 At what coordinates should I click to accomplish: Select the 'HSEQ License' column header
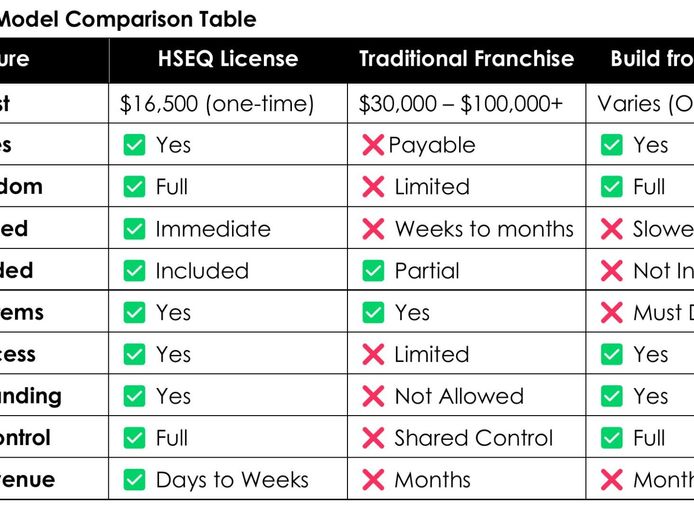pyautogui.click(x=228, y=59)
